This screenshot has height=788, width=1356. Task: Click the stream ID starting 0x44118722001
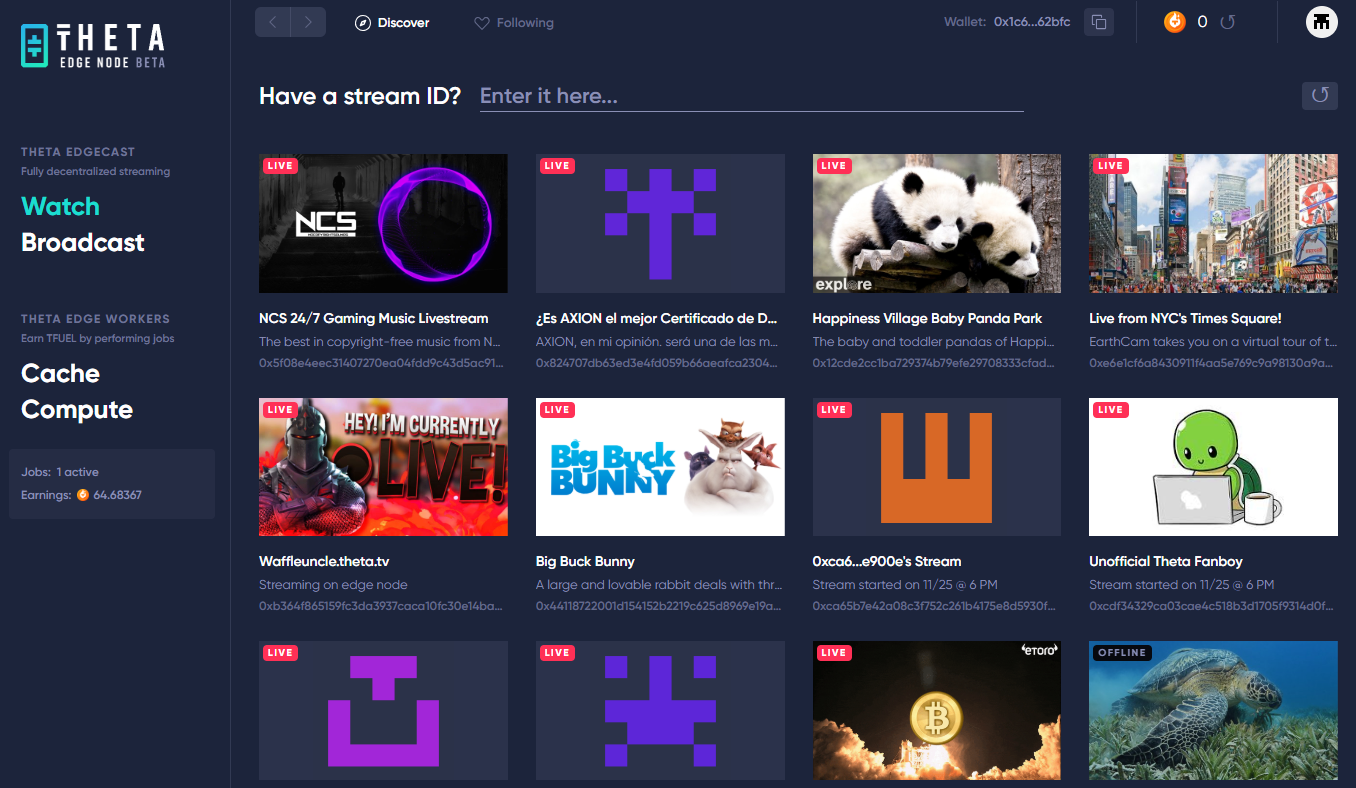[x=658, y=606]
